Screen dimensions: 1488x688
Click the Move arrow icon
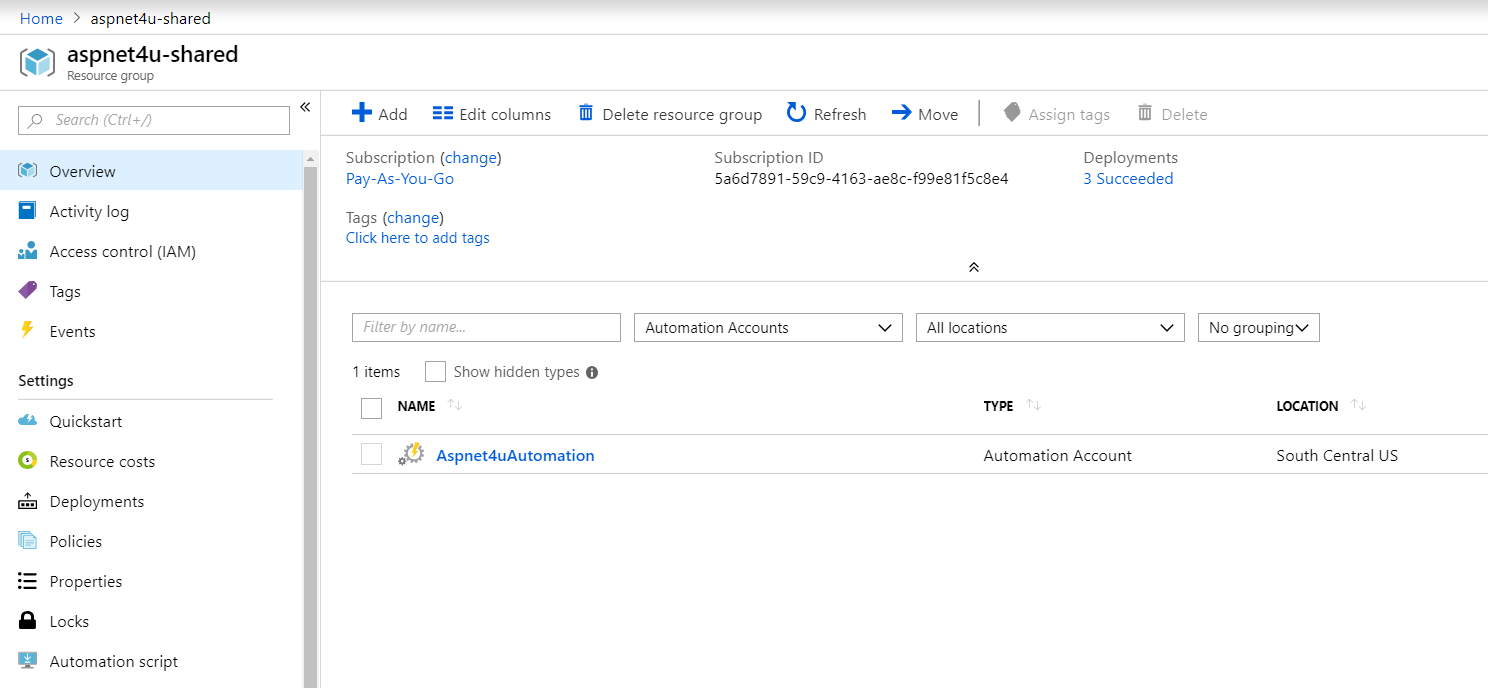[901, 113]
